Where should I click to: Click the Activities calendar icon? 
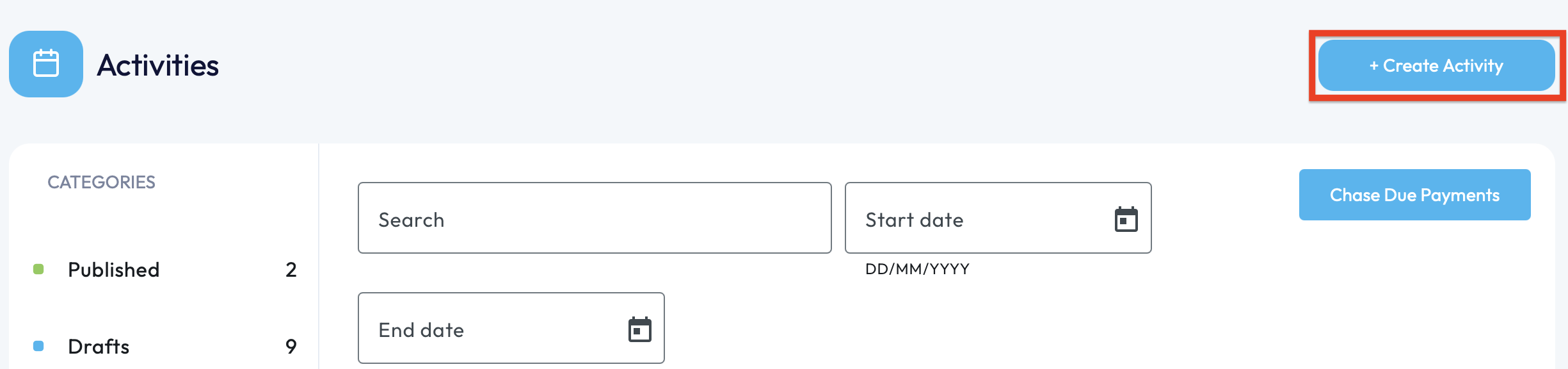(46, 64)
